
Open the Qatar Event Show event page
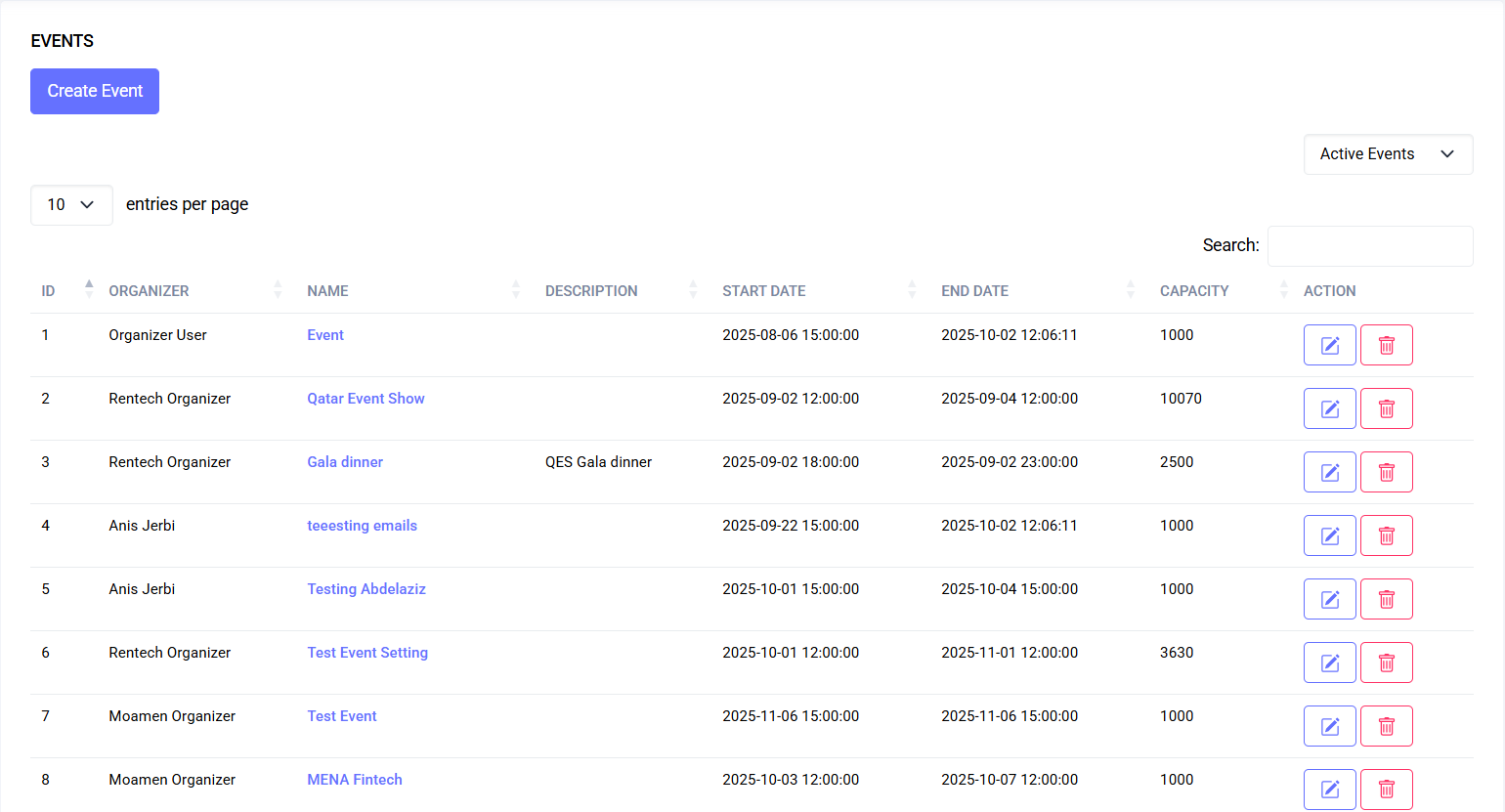pos(365,398)
